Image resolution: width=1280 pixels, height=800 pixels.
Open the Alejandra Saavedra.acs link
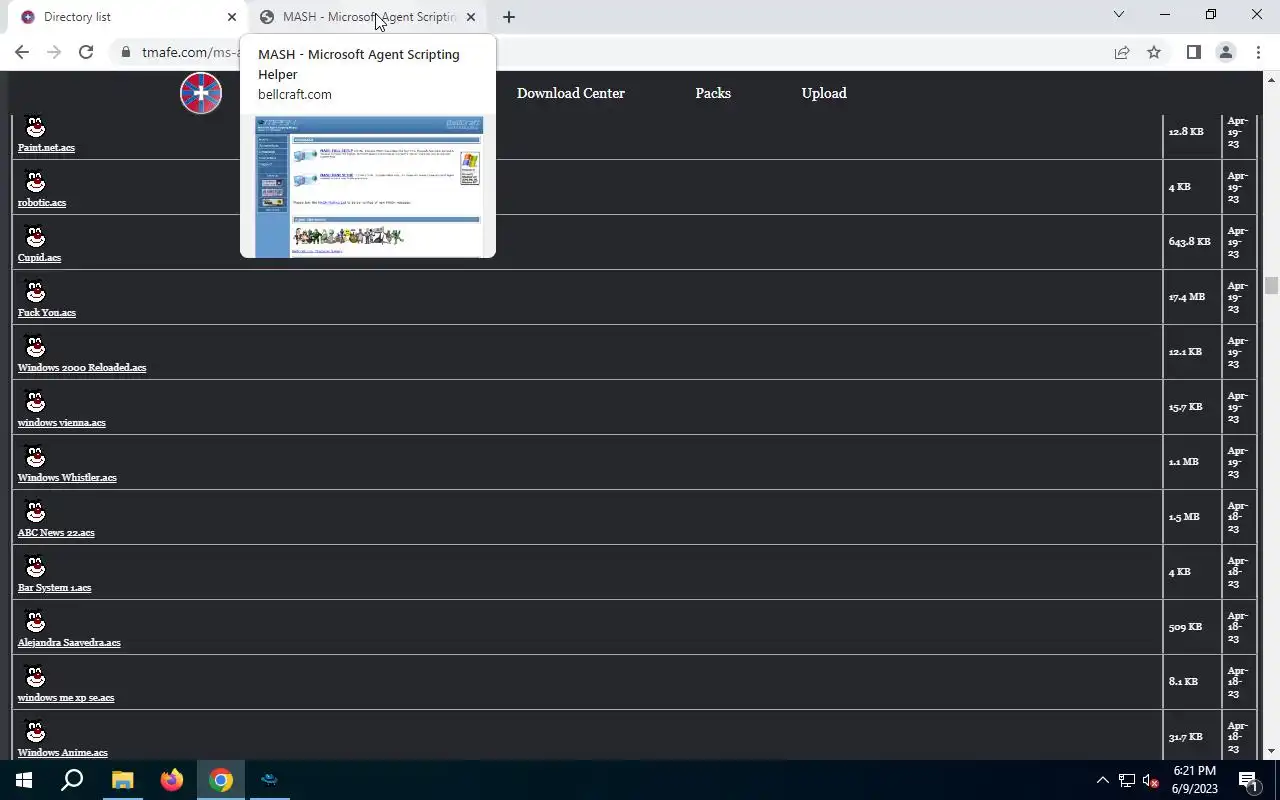[x=69, y=643]
